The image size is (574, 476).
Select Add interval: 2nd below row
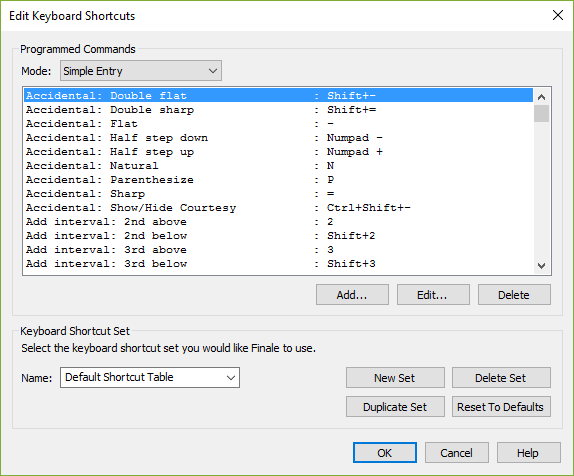click(279, 236)
